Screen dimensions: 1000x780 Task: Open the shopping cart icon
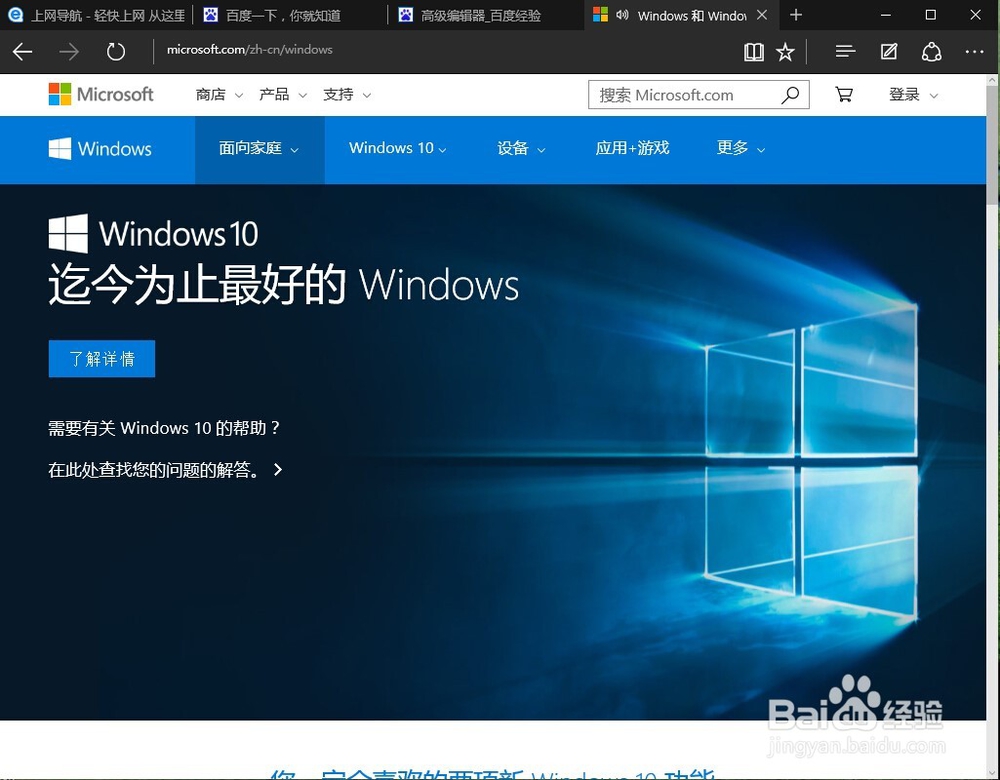844,94
